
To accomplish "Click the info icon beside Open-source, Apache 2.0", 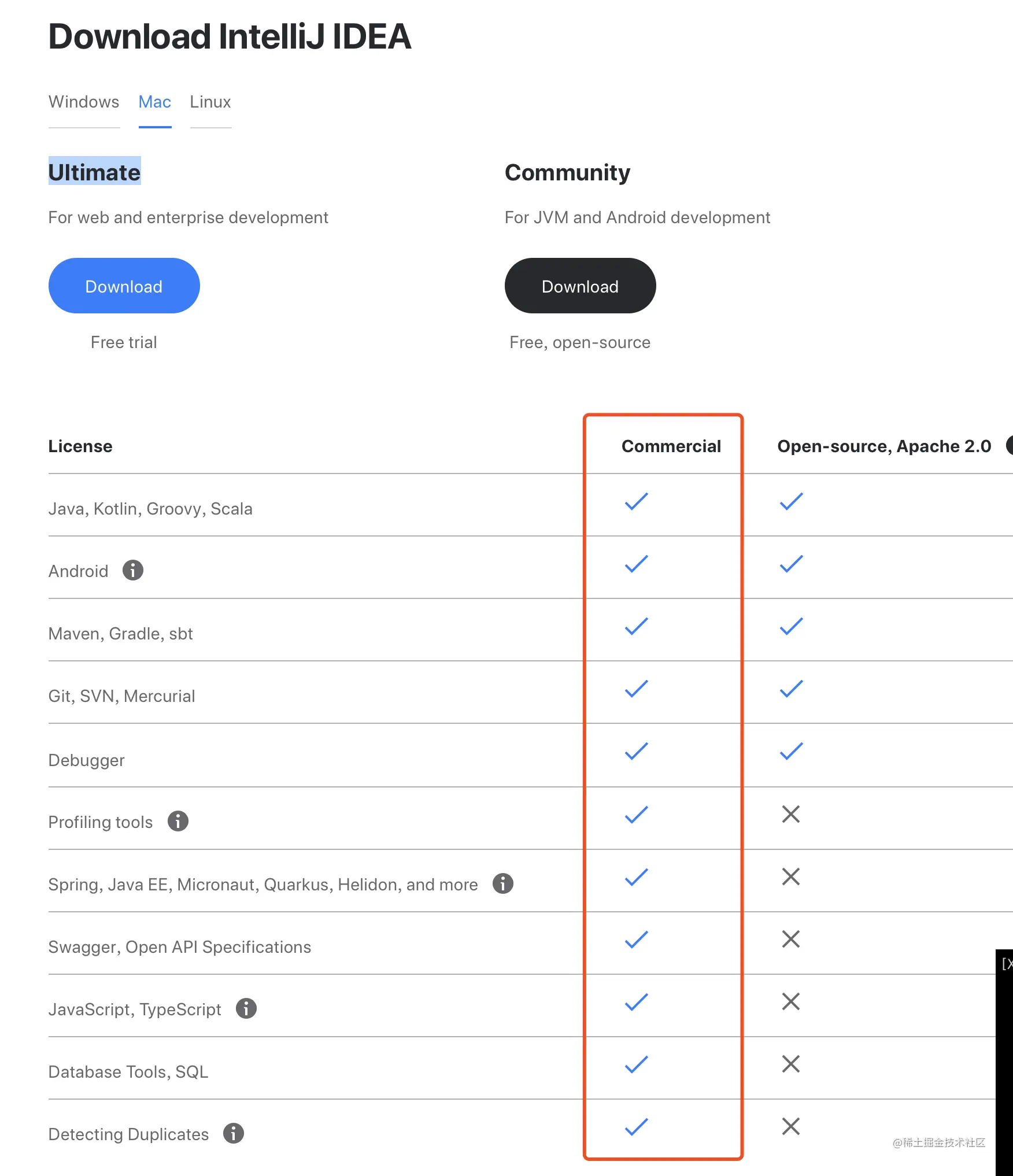I will 1010,445.
